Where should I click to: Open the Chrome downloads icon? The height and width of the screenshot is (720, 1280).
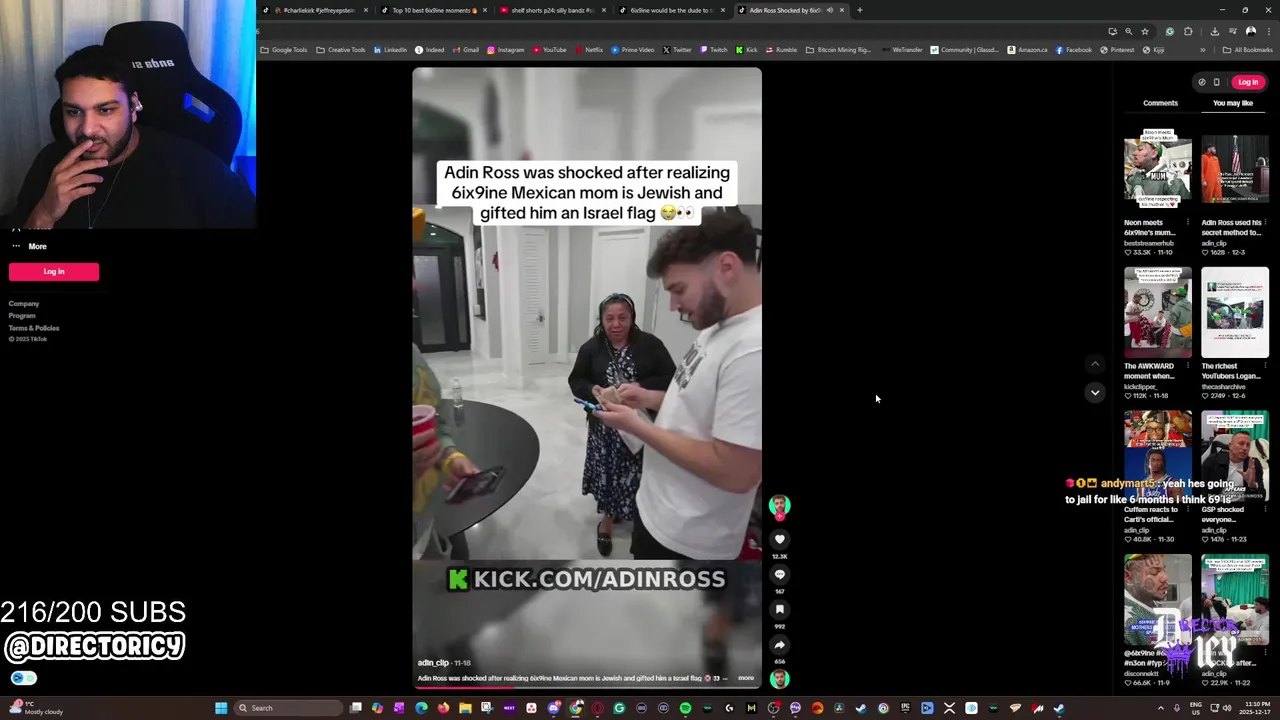point(1215,31)
